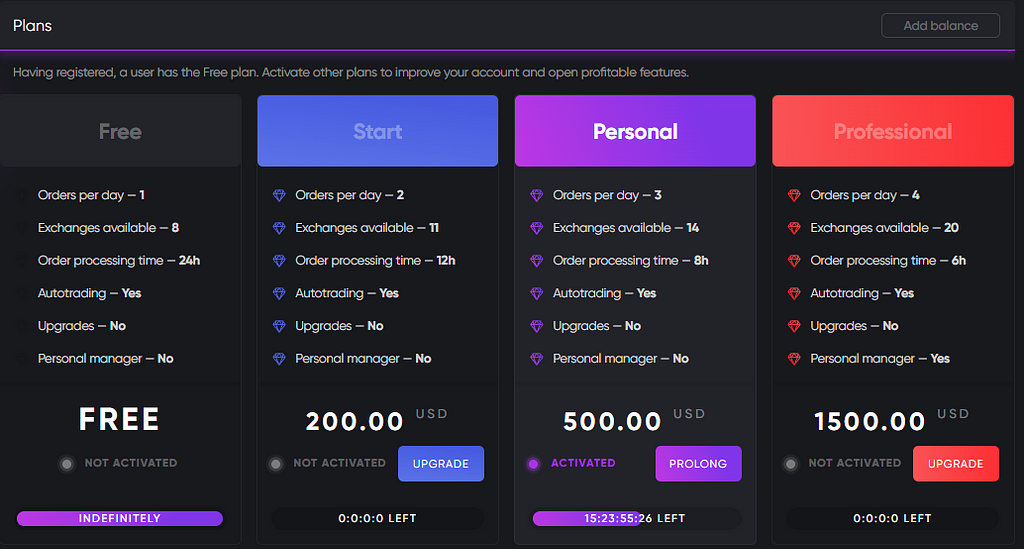Click the Add balance button
This screenshot has height=549, width=1024.
[x=940, y=25]
